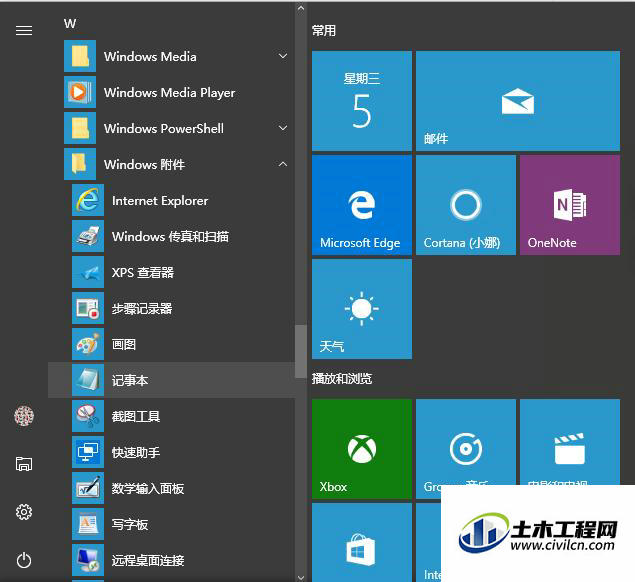The height and width of the screenshot is (582, 635).
Task: Open the calendar tile showing 星期三 5
Action: pos(362,101)
